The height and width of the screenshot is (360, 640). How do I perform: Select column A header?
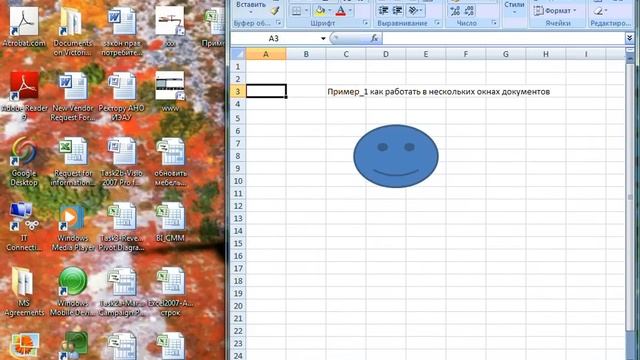[x=266, y=54]
